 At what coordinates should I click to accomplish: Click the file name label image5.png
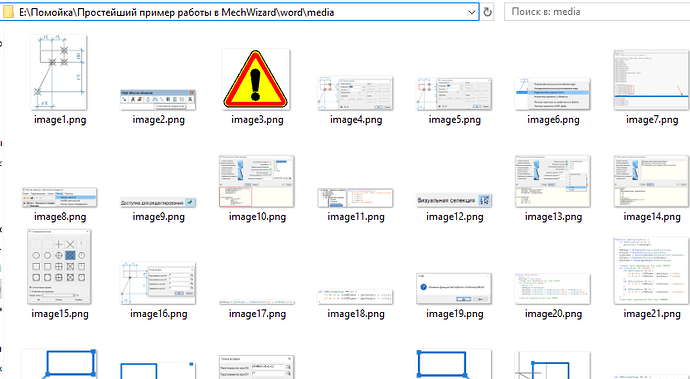tap(455, 120)
